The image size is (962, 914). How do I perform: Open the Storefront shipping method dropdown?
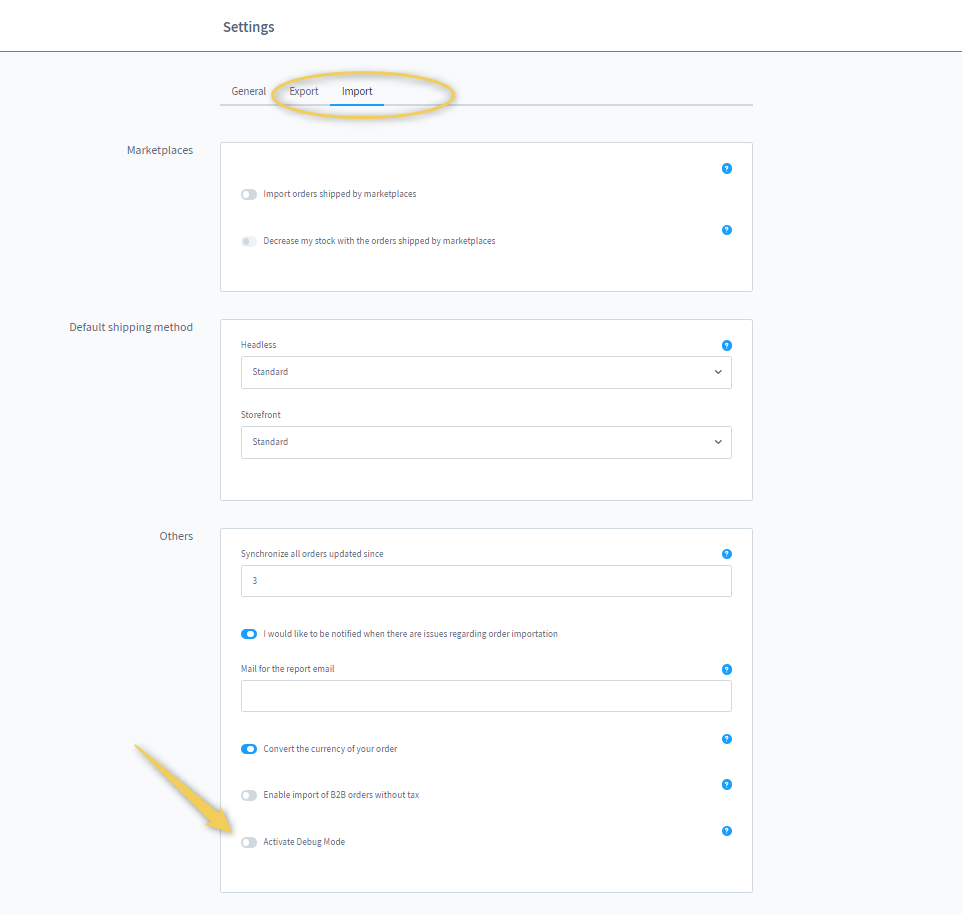[x=486, y=442]
